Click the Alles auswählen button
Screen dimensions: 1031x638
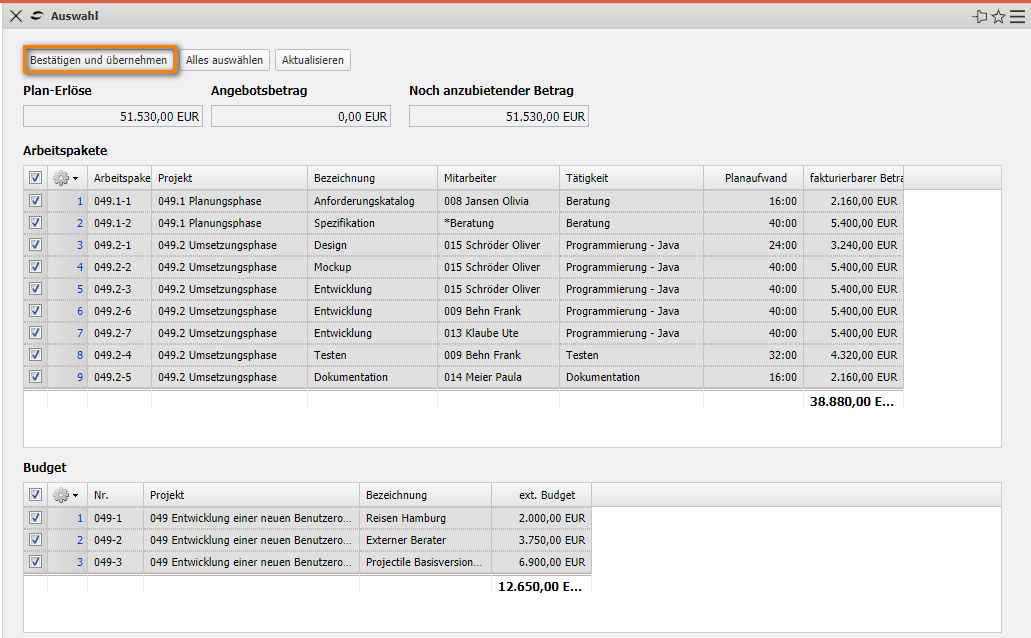(x=224, y=60)
